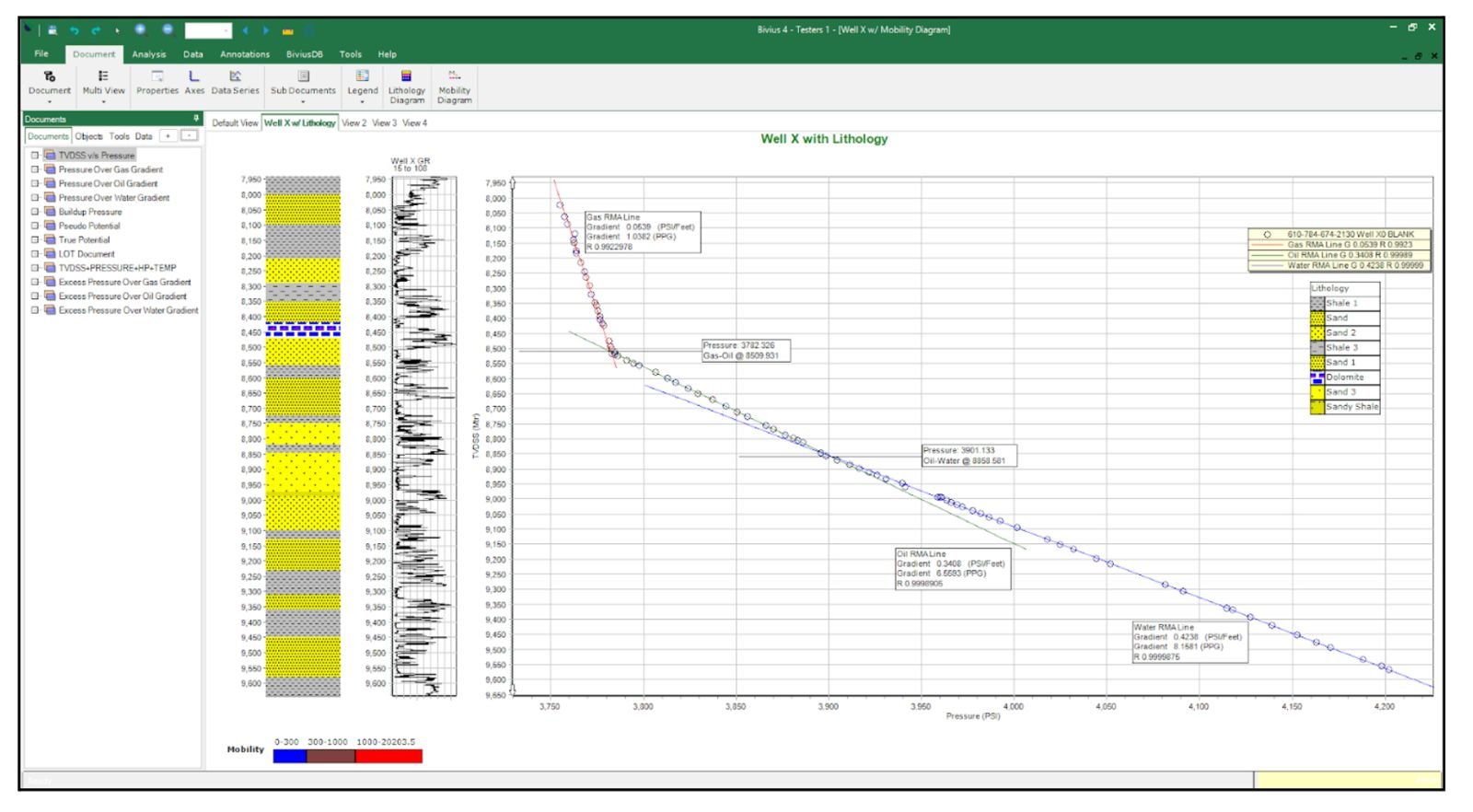Click the undo arrow in title bar
This screenshot has width=1473, height=812.
(x=75, y=30)
